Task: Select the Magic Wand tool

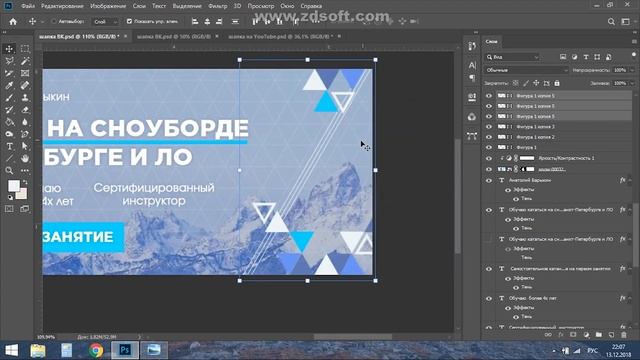Action: tap(25, 61)
